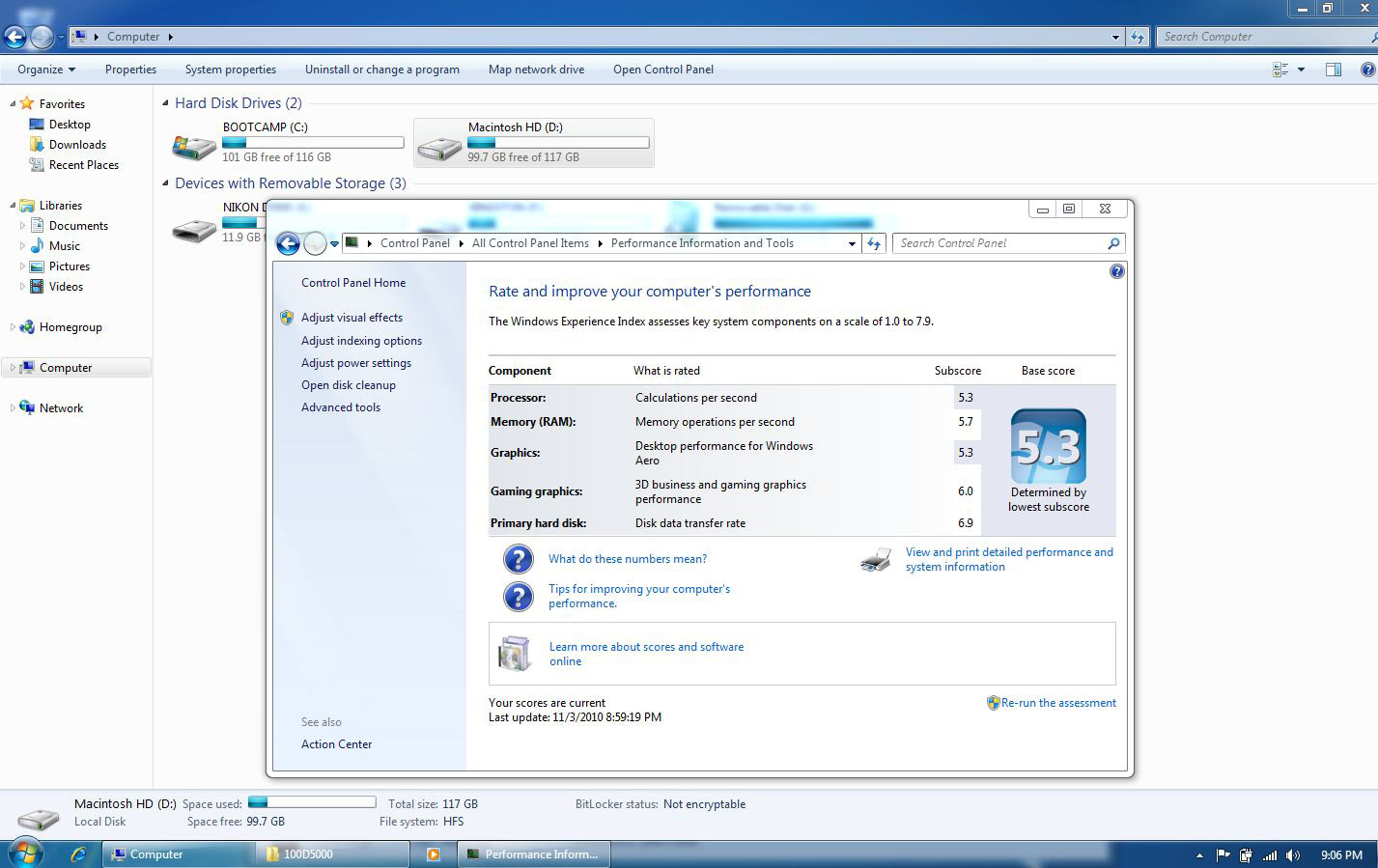Image resolution: width=1378 pixels, height=868 pixels.
Task: Change view icon in Explorer toolbar
Action: click(x=1280, y=70)
